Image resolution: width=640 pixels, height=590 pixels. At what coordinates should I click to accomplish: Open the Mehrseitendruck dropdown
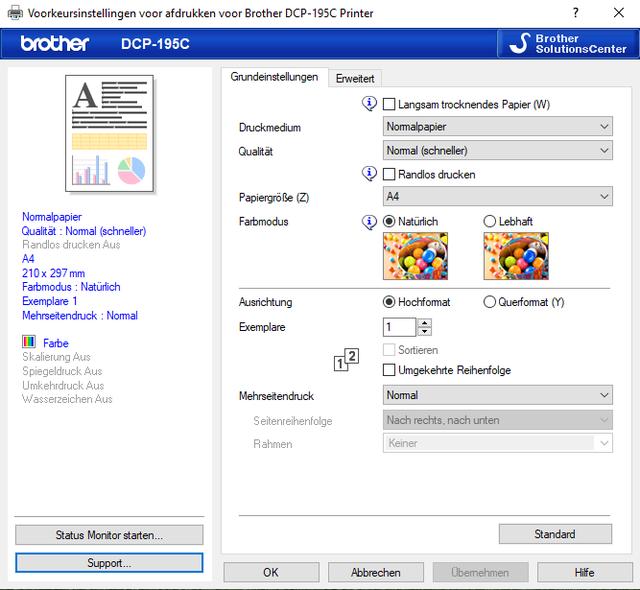click(498, 396)
